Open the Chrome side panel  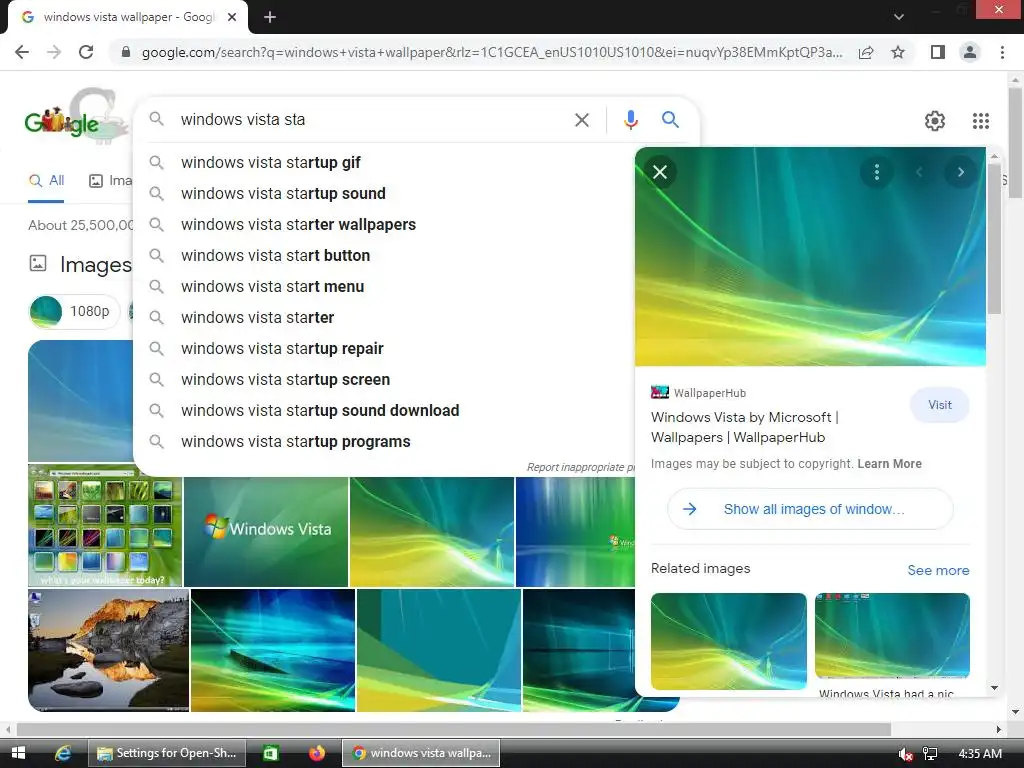click(938, 52)
